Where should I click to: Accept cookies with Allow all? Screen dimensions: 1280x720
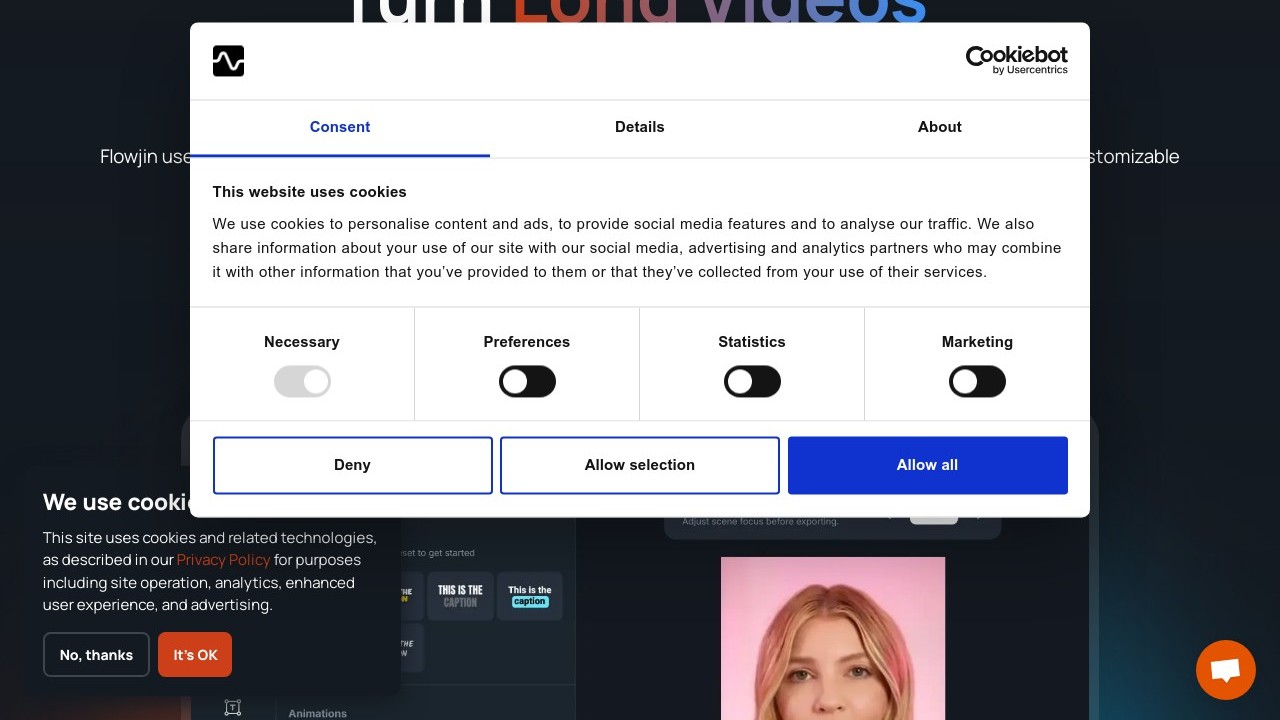pos(927,465)
